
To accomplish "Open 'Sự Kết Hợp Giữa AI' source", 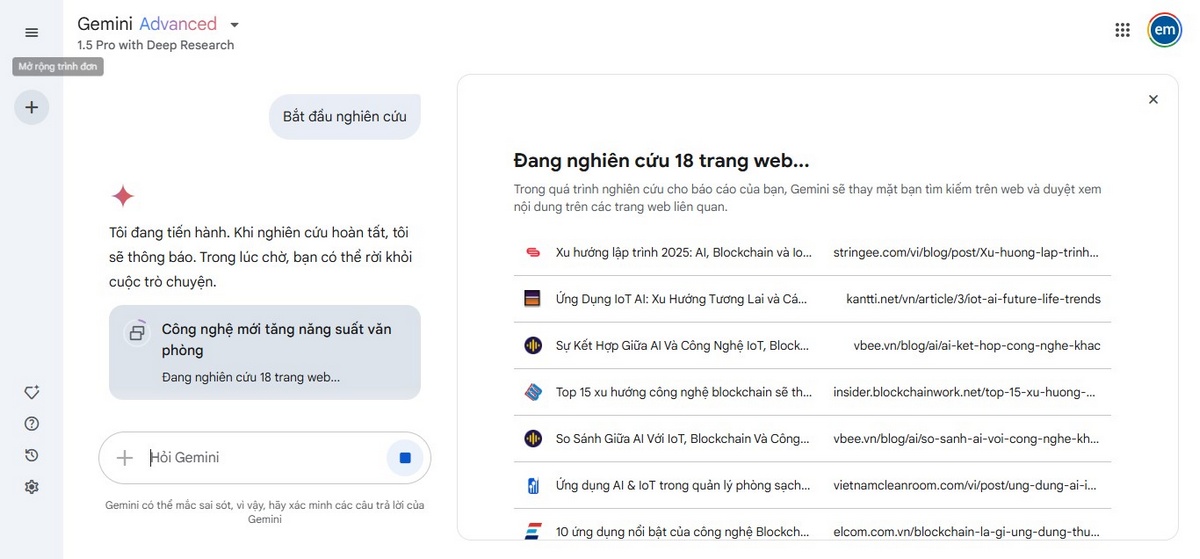I will pos(682,345).
